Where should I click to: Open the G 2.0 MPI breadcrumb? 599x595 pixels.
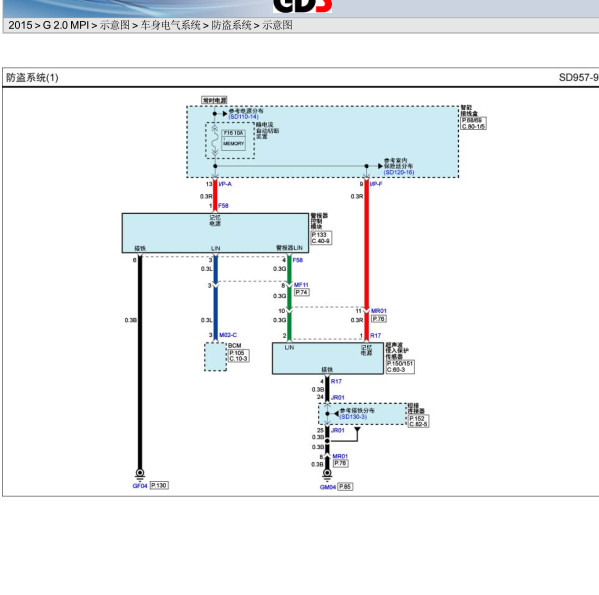(65, 25)
